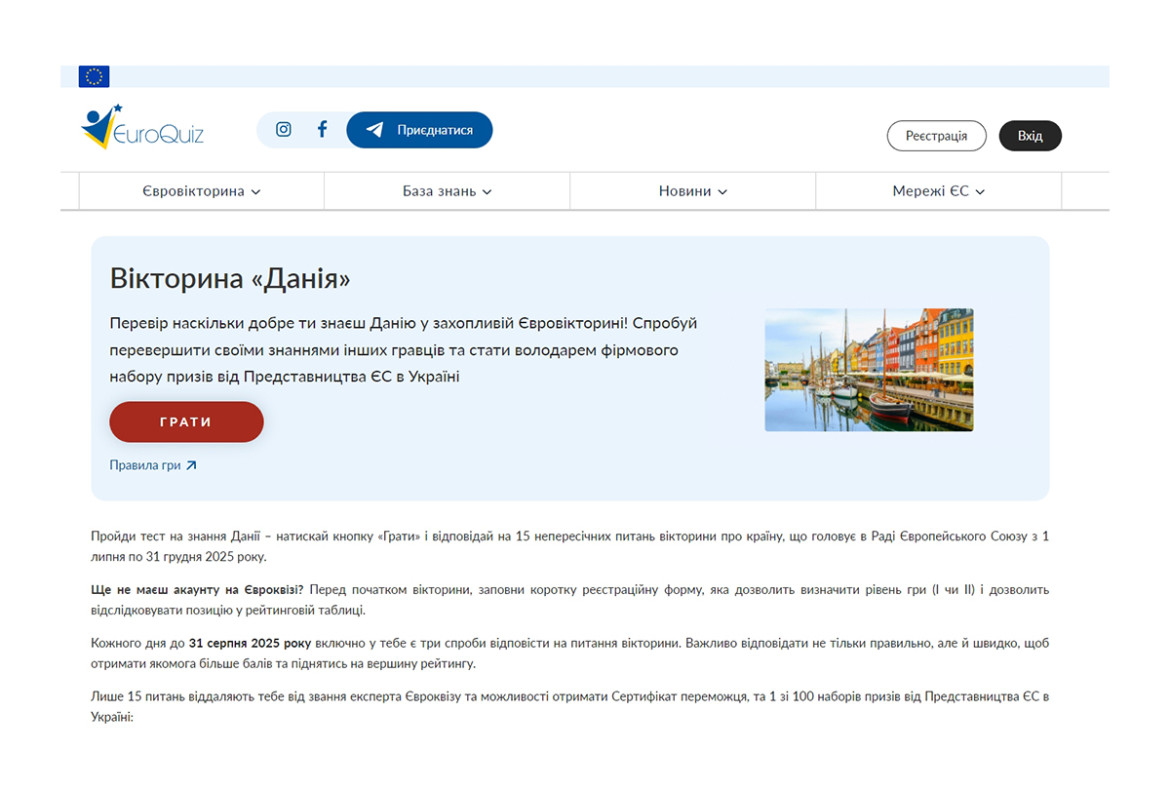Open the Facebook page icon
Screen dimensions: 1170x800
point(322,129)
